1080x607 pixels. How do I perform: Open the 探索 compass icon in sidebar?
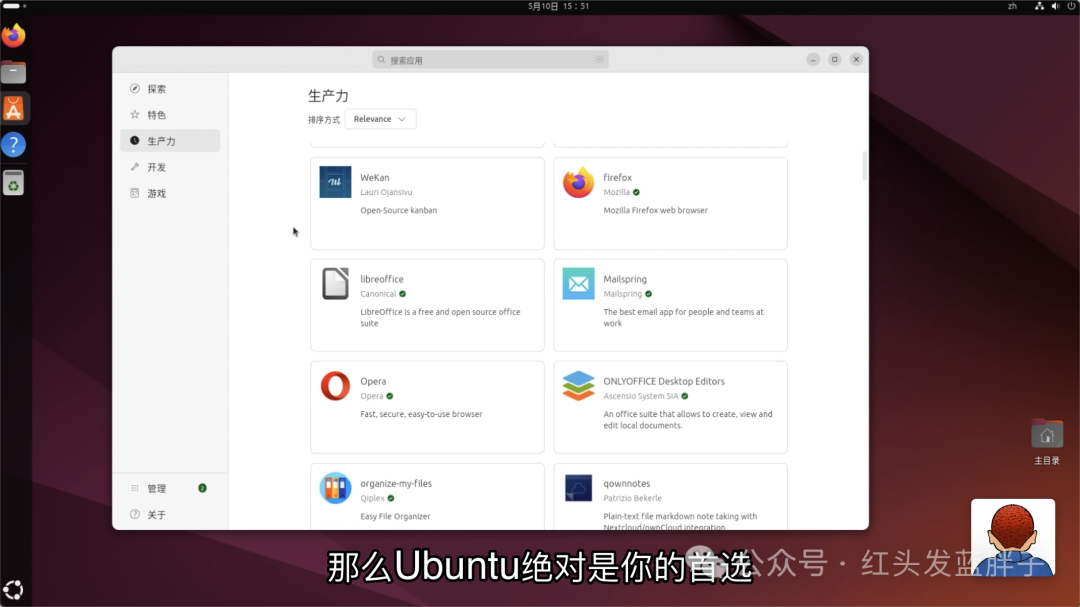point(133,88)
